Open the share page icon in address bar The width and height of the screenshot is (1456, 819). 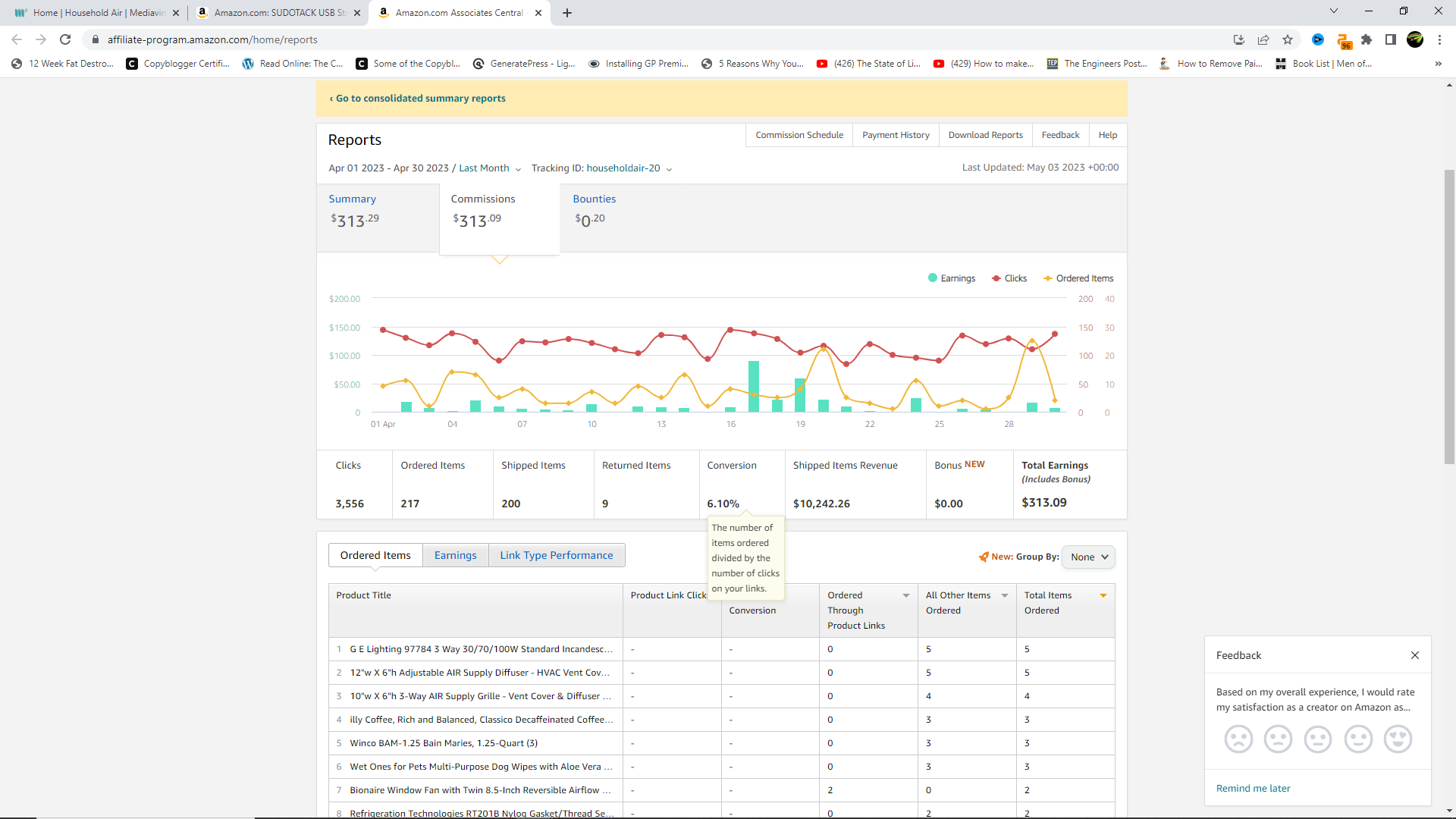[1263, 39]
